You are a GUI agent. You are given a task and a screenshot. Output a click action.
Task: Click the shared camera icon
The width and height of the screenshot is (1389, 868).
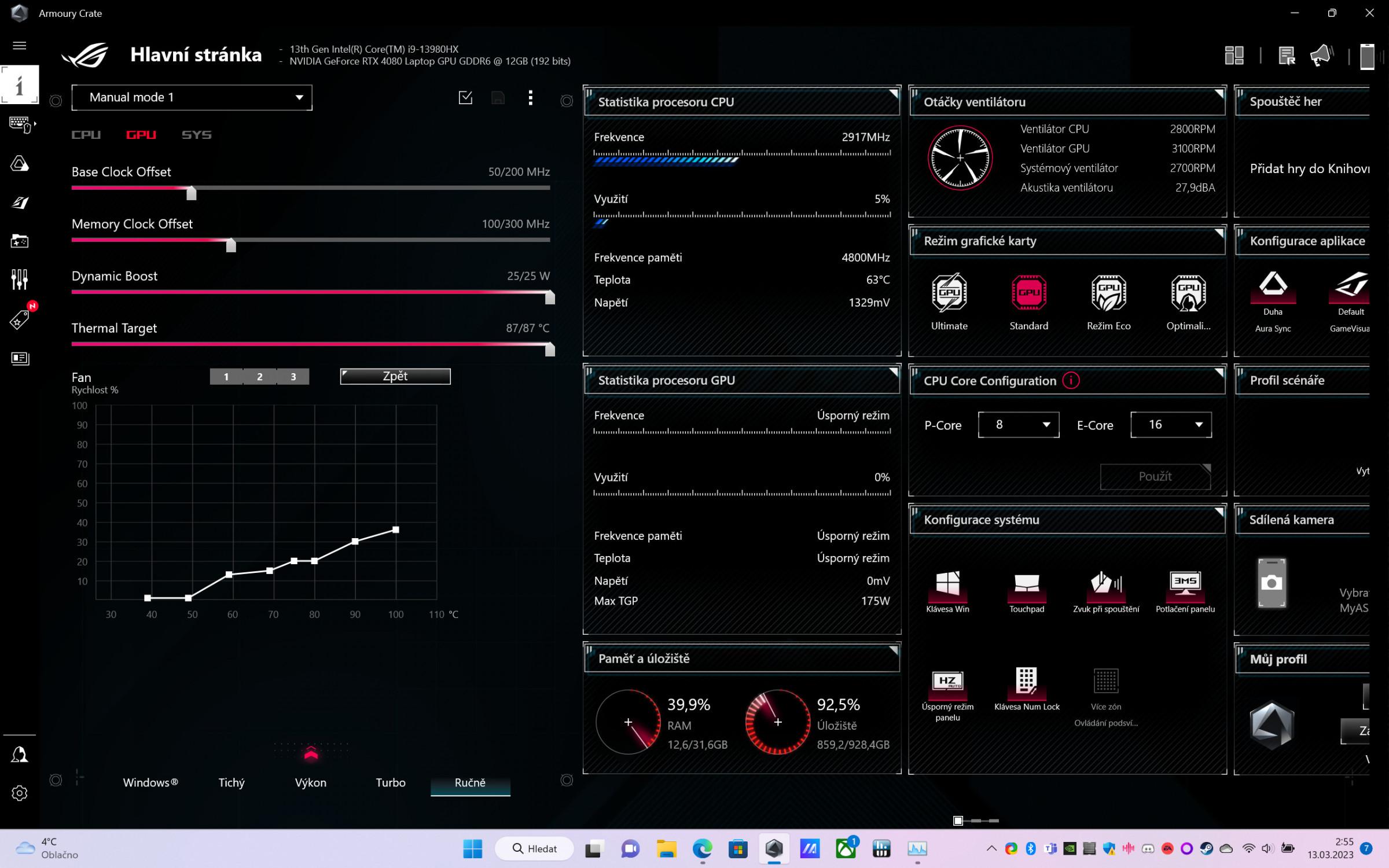click(x=1272, y=583)
